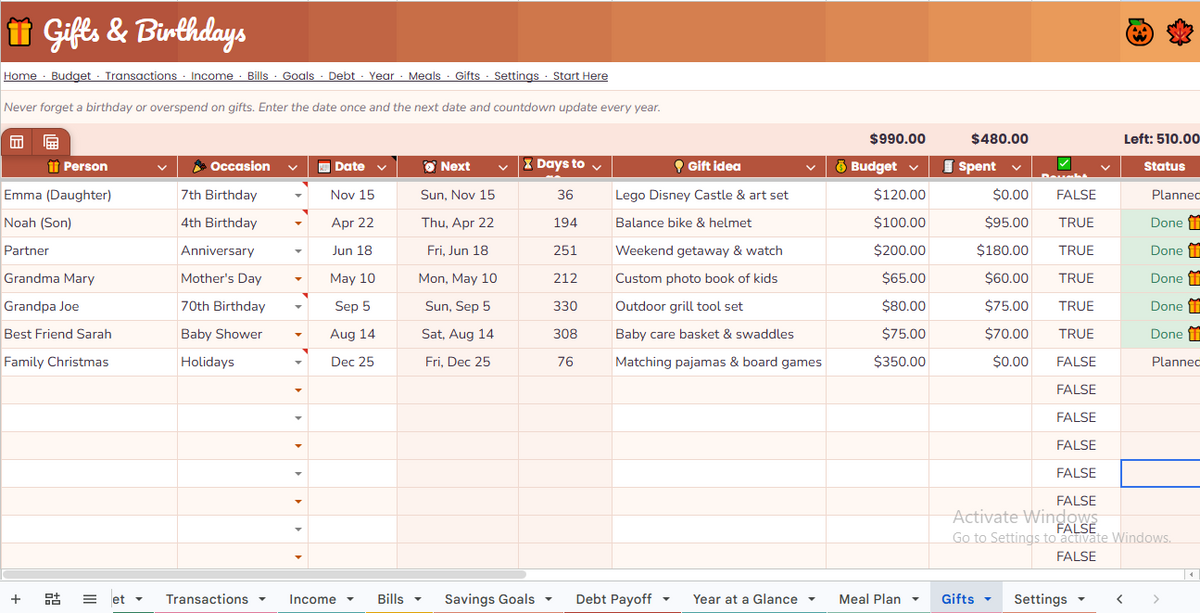Click the gift icon in Partner's Done status

pos(1193,251)
